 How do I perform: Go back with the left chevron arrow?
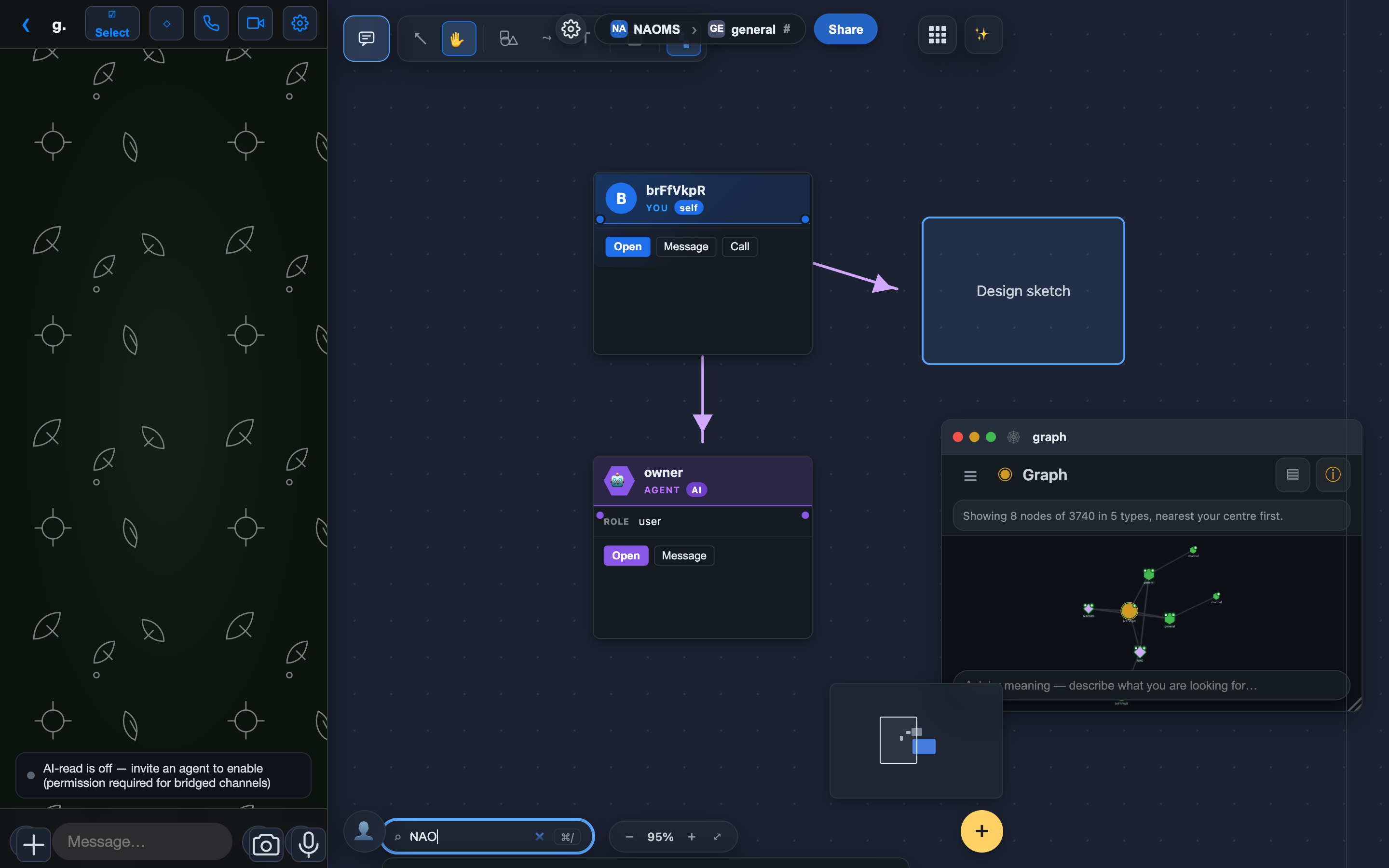click(26, 25)
